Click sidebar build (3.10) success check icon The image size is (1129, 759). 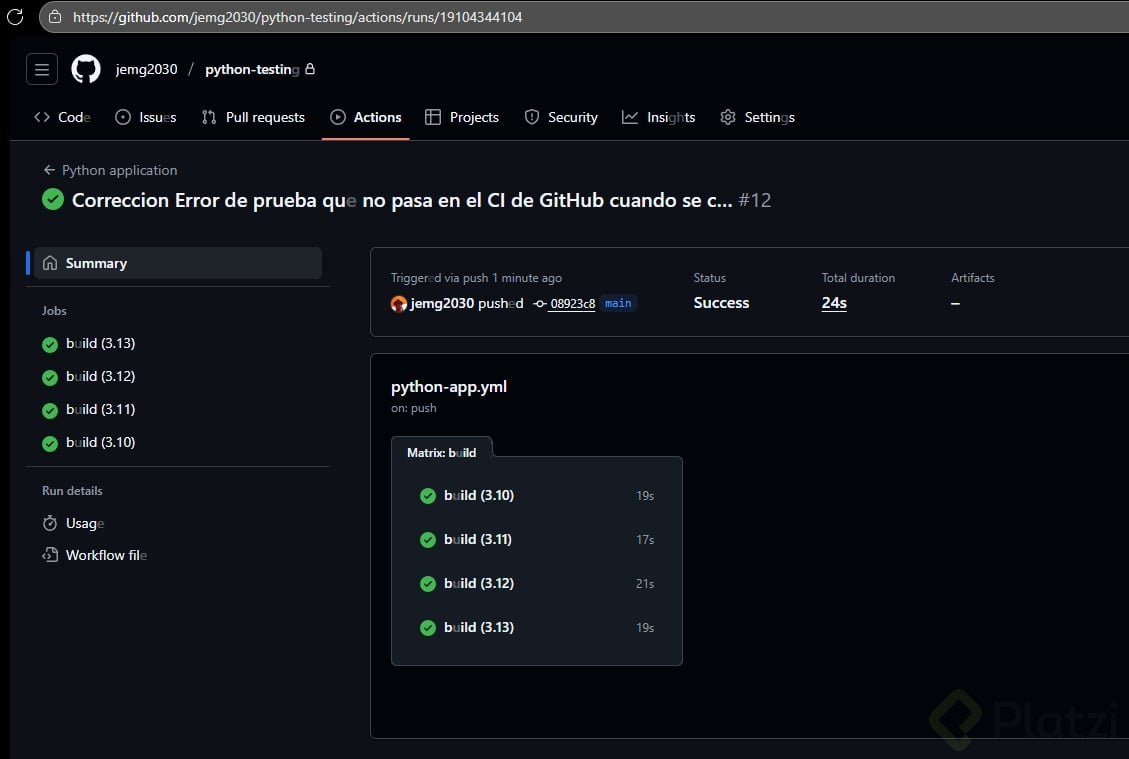[x=50, y=444]
